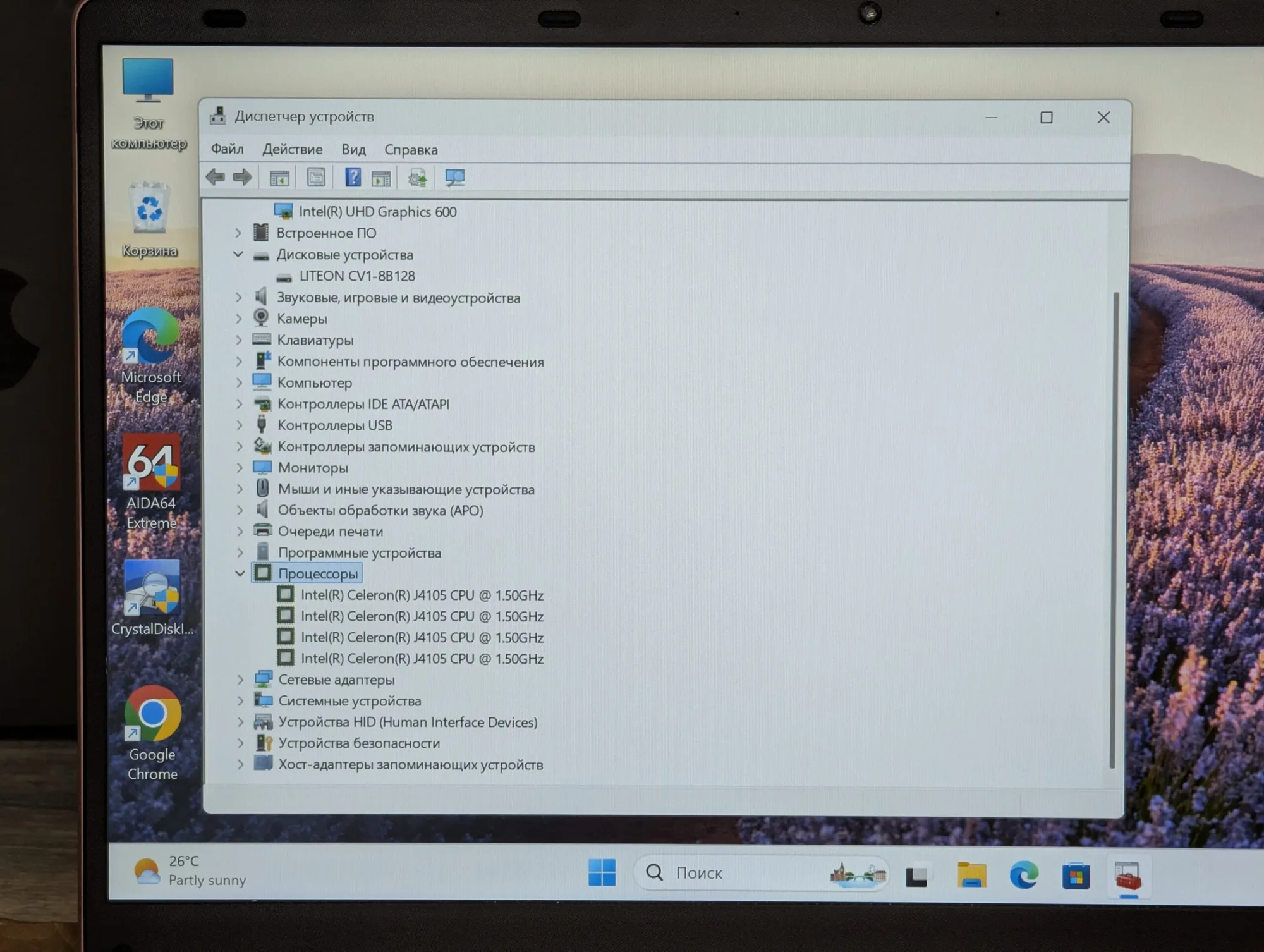Image resolution: width=1264 pixels, height=952 pixels.
Task: Open the Task View taskbar icon
Action: click(x=916, y=876)
